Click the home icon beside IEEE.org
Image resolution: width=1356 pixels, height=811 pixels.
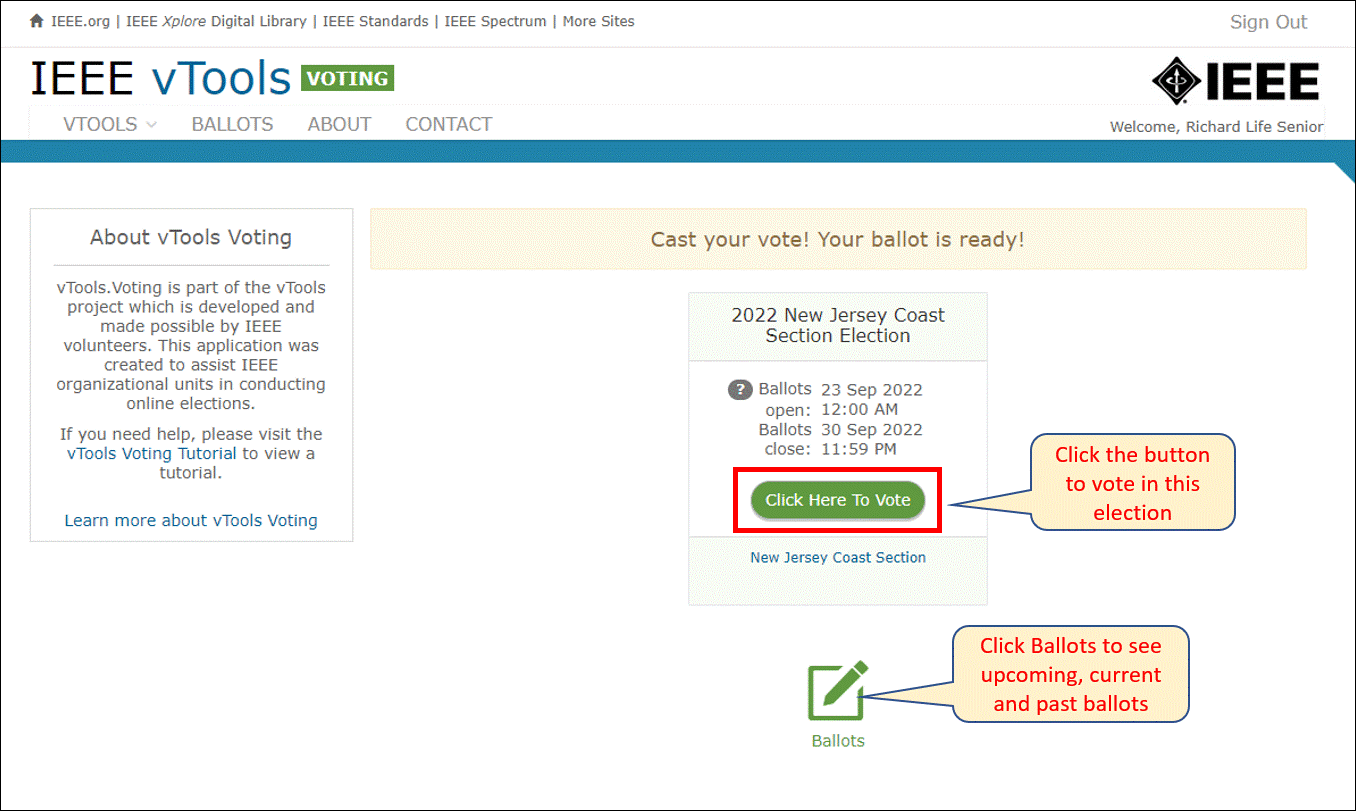[37, 21]
